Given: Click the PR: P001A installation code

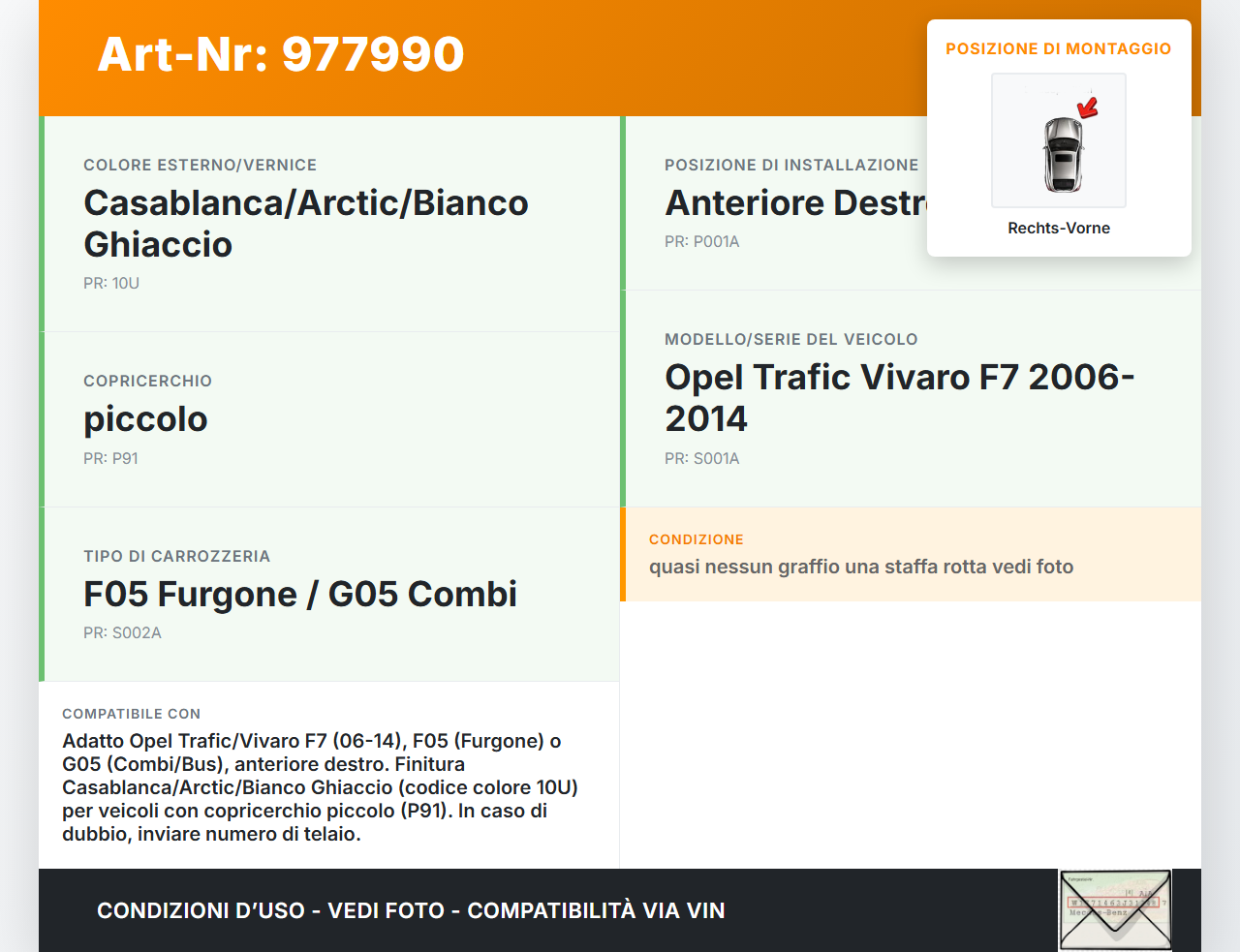Looking at the screenshot, I should 701,242.
